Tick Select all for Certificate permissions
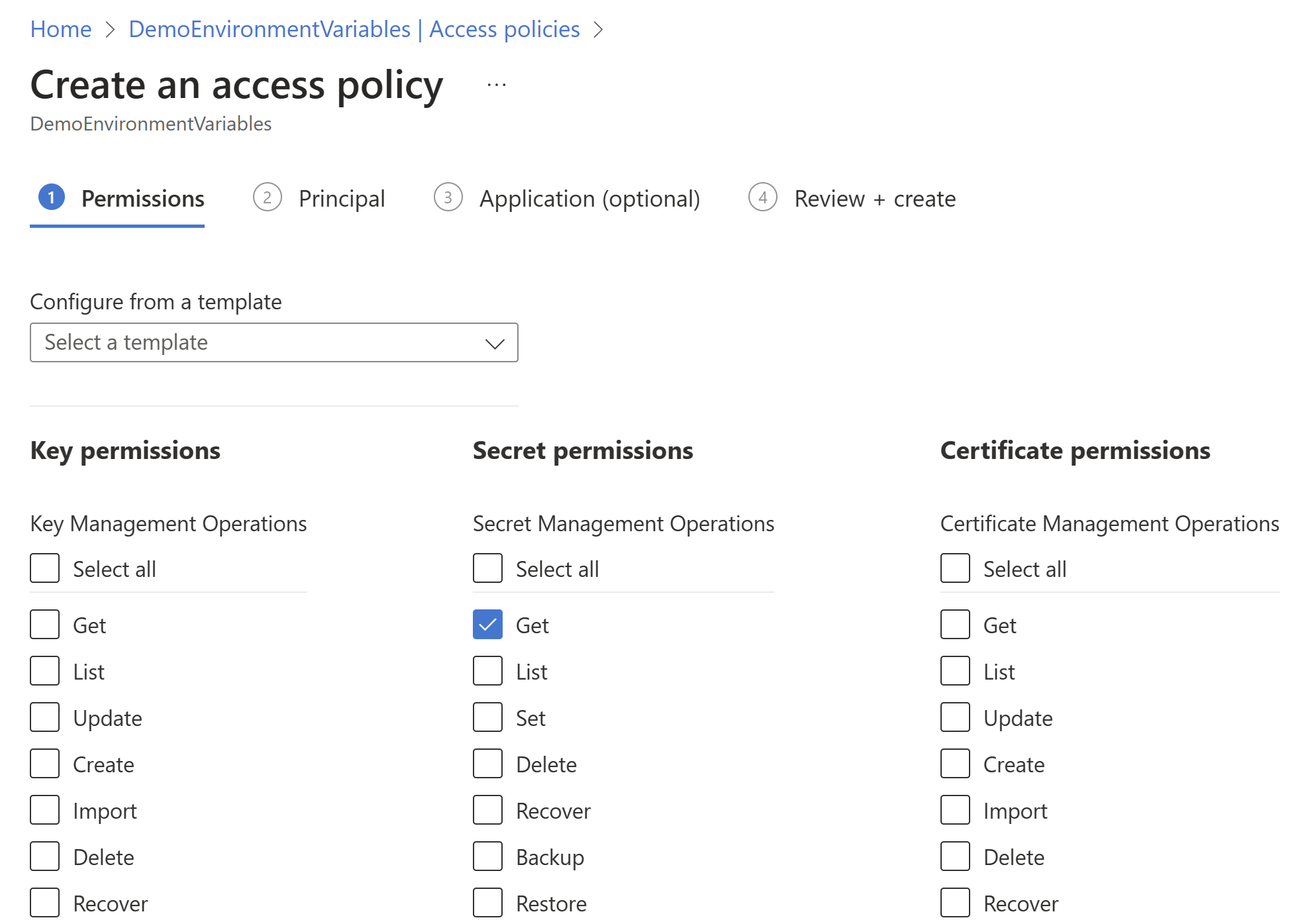The width and height of the screenshot is (1306, 924). pyautogui.click(x=955, y=568)
